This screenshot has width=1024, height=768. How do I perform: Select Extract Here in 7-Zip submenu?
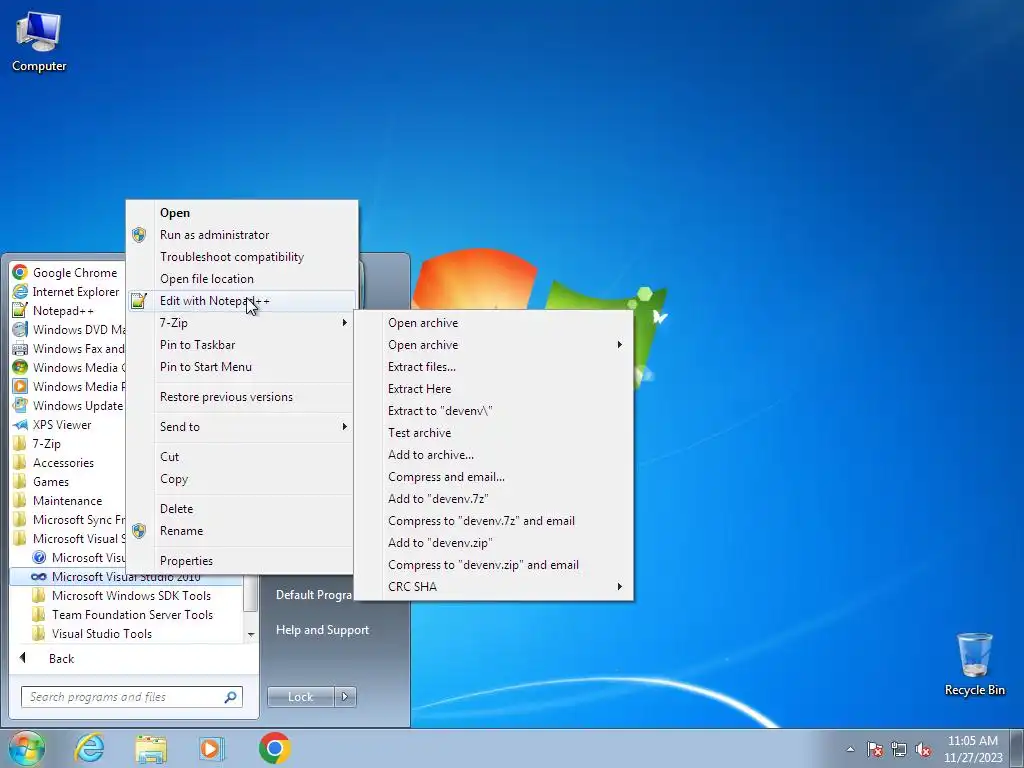click(494, 389)
